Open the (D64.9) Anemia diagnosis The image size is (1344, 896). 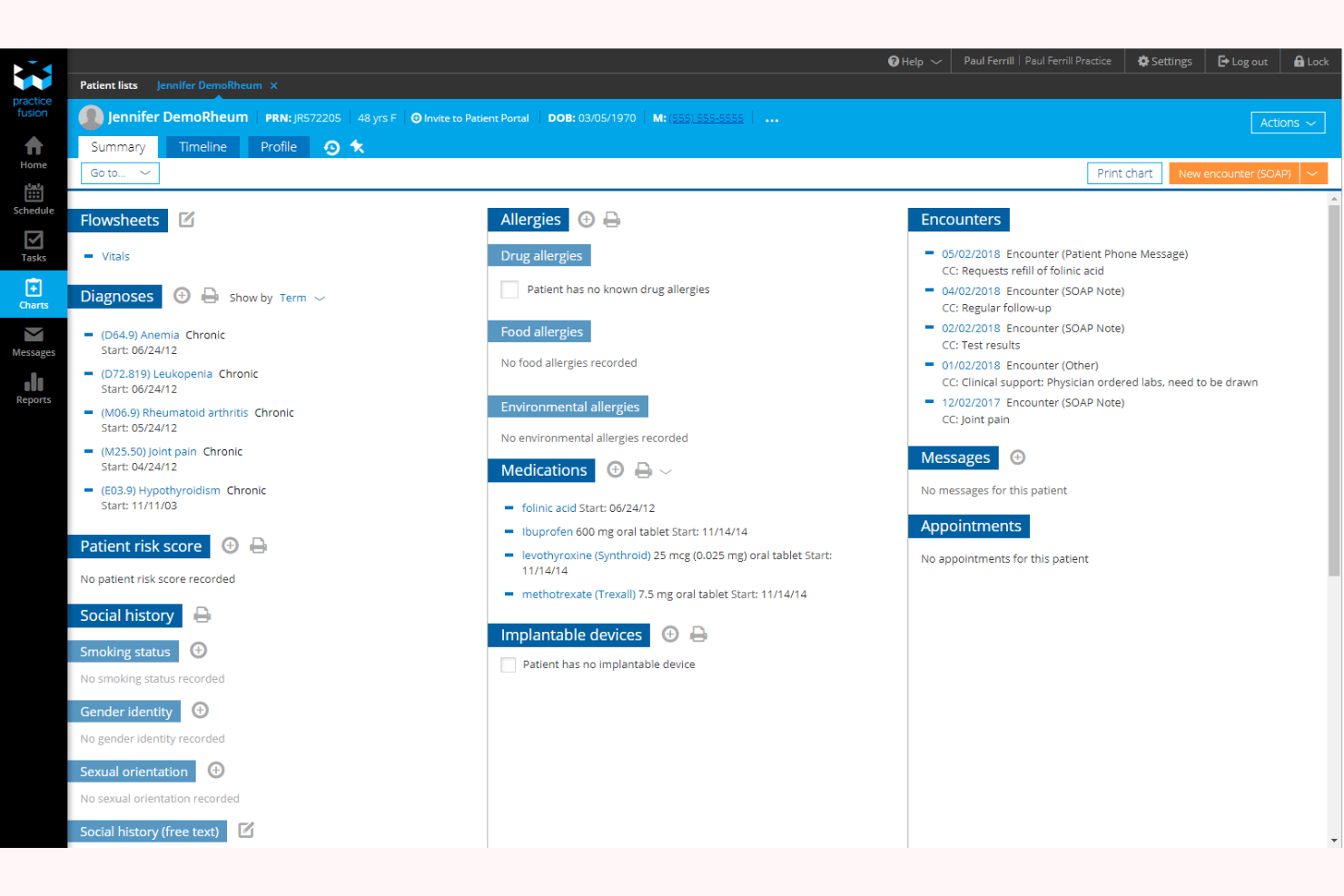coord(140,335)
